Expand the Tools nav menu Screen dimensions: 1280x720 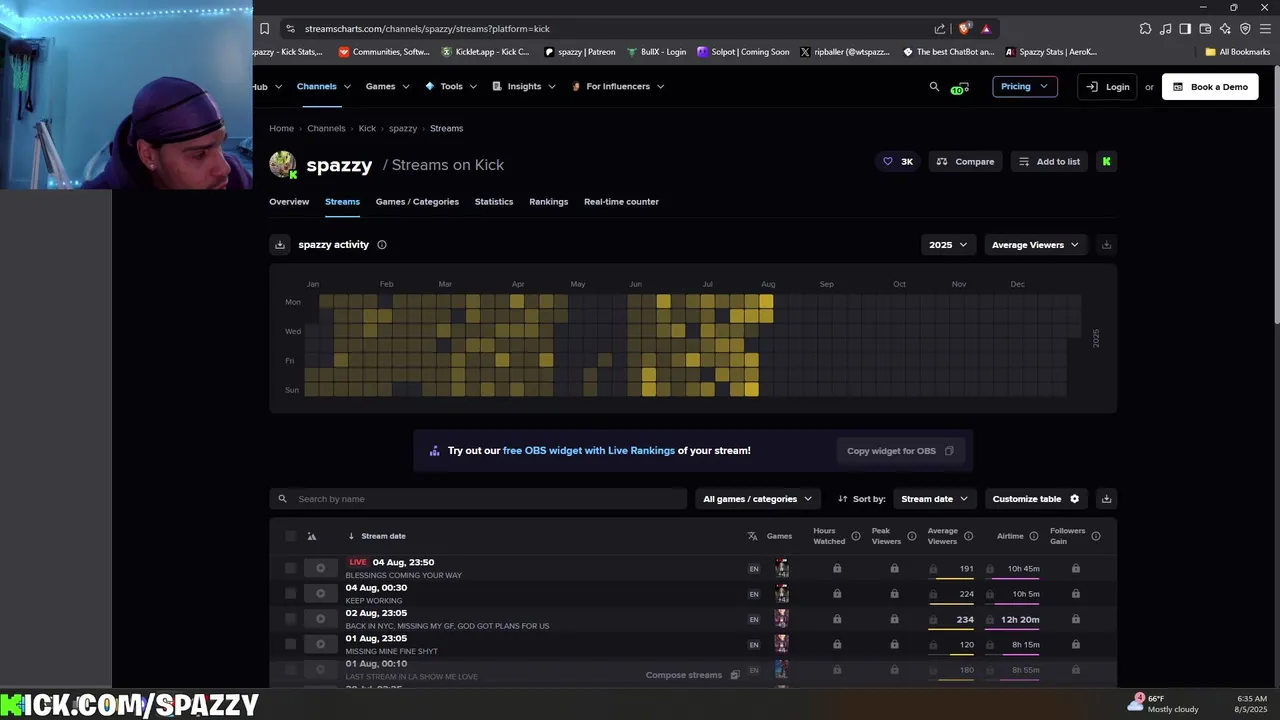(452, 87)
